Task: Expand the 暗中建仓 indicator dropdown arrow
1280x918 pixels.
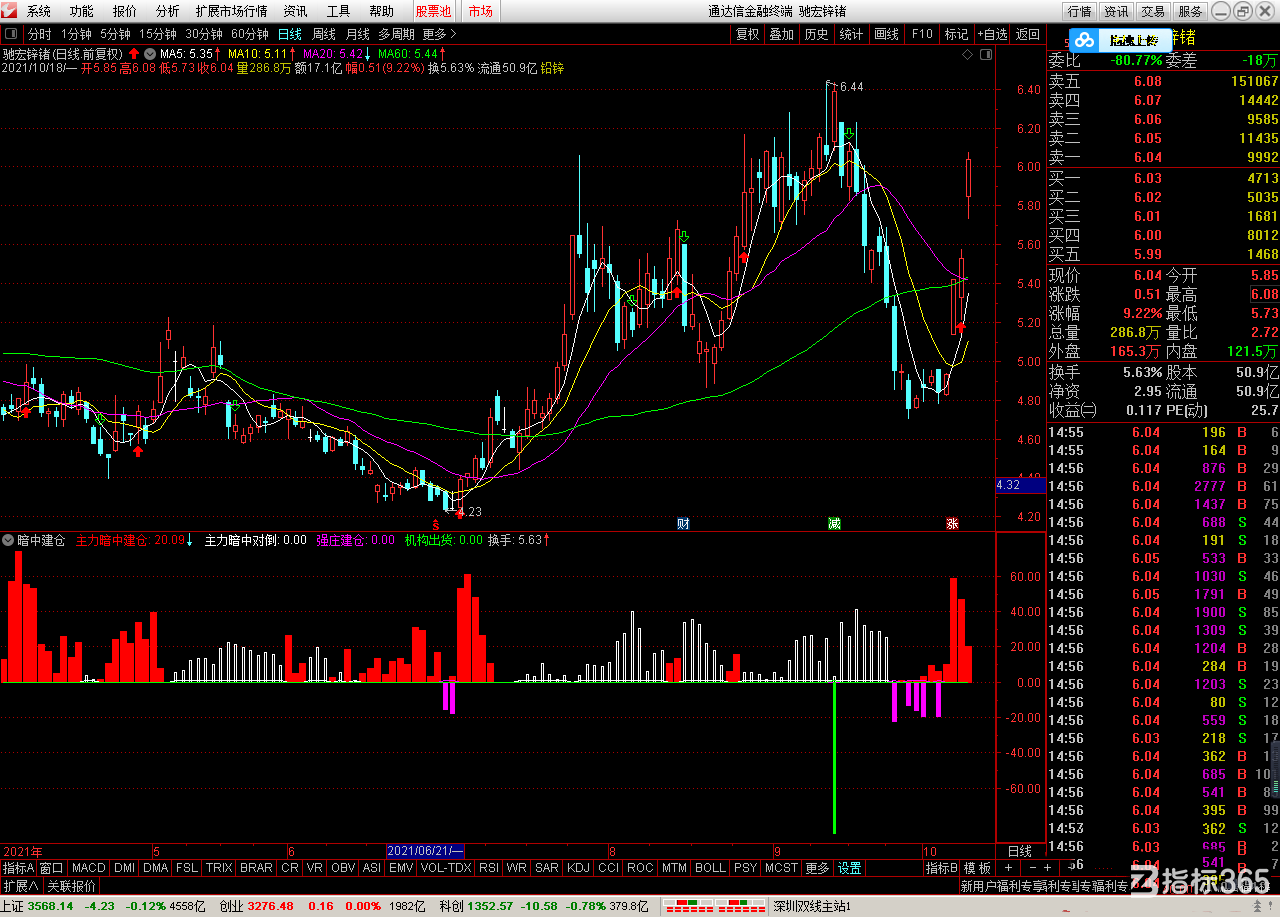Action: (x=8, y=540)
